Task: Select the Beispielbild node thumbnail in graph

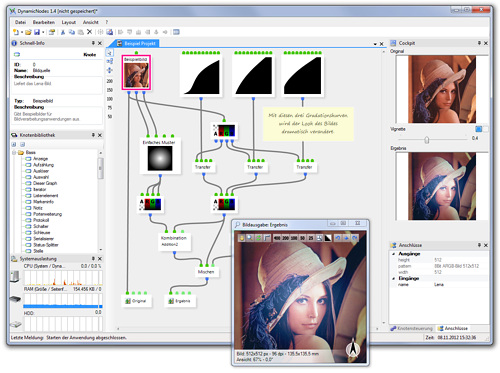Action: point(136,73)
